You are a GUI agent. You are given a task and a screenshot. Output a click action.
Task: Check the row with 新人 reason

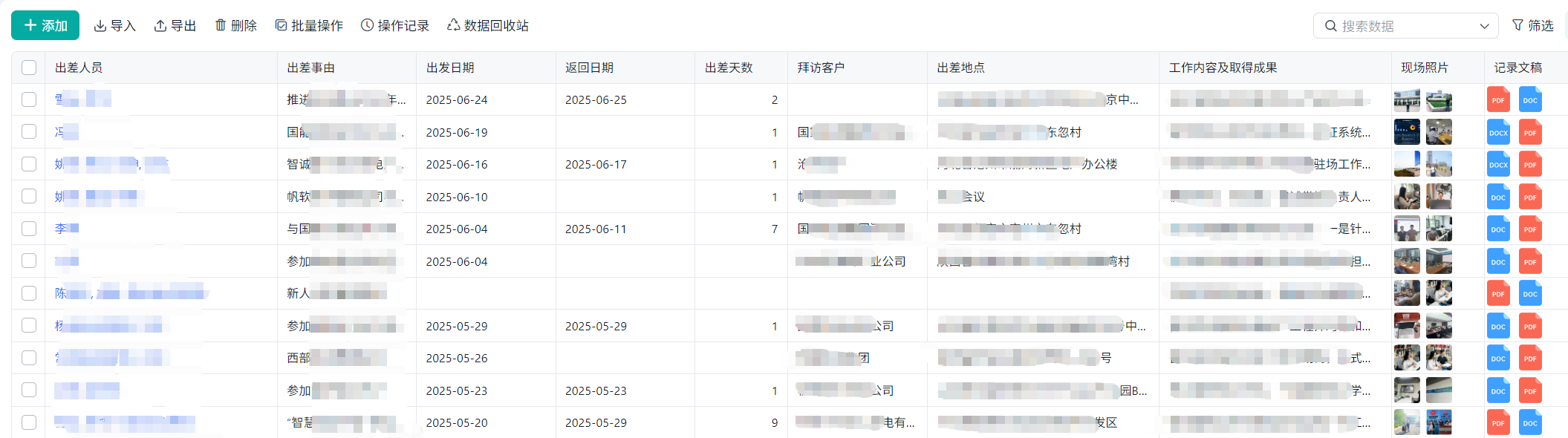29,293
